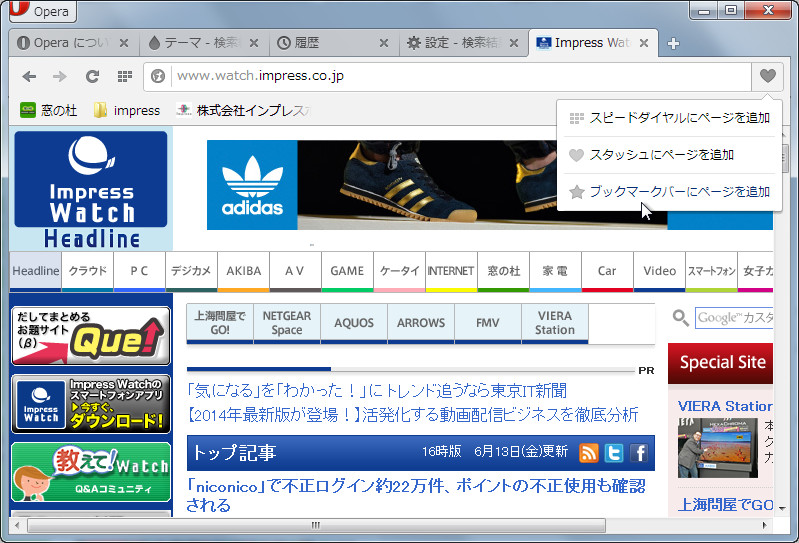The image size is (799, 543).
Task: Select the '窓の杜' site nav tab
Action: coord(503,271)
